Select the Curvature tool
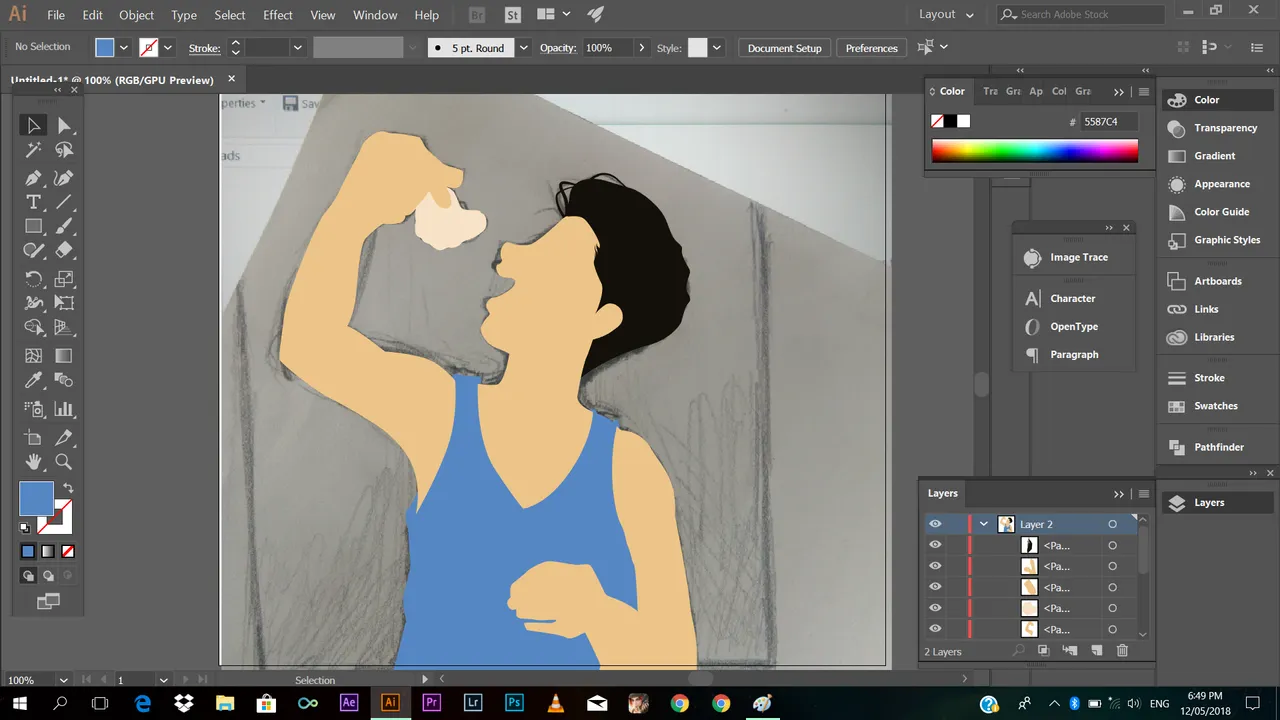 click(64, 178)
